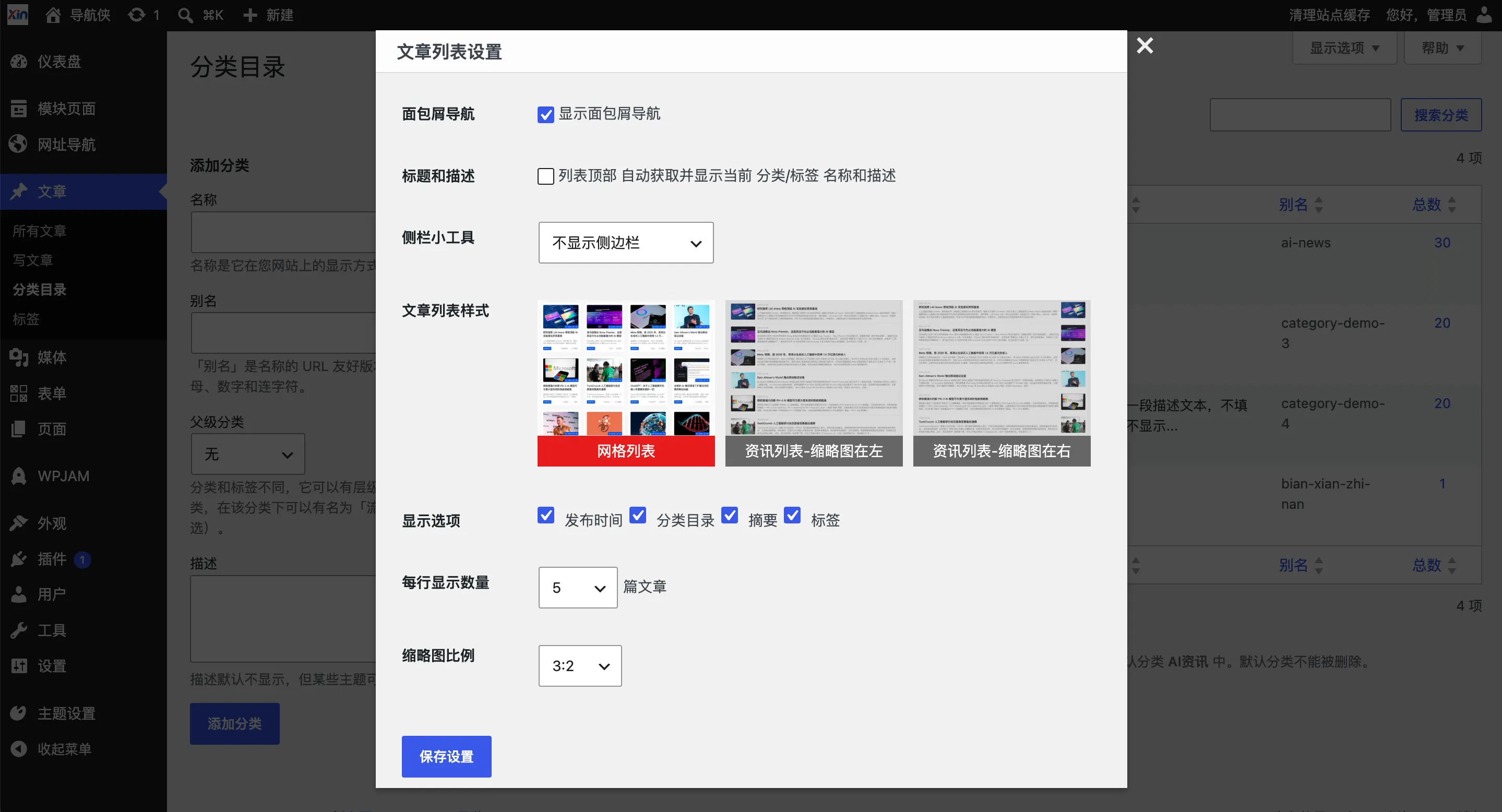
Task: Click the Xin site logo icon
Action: point(18,15)
